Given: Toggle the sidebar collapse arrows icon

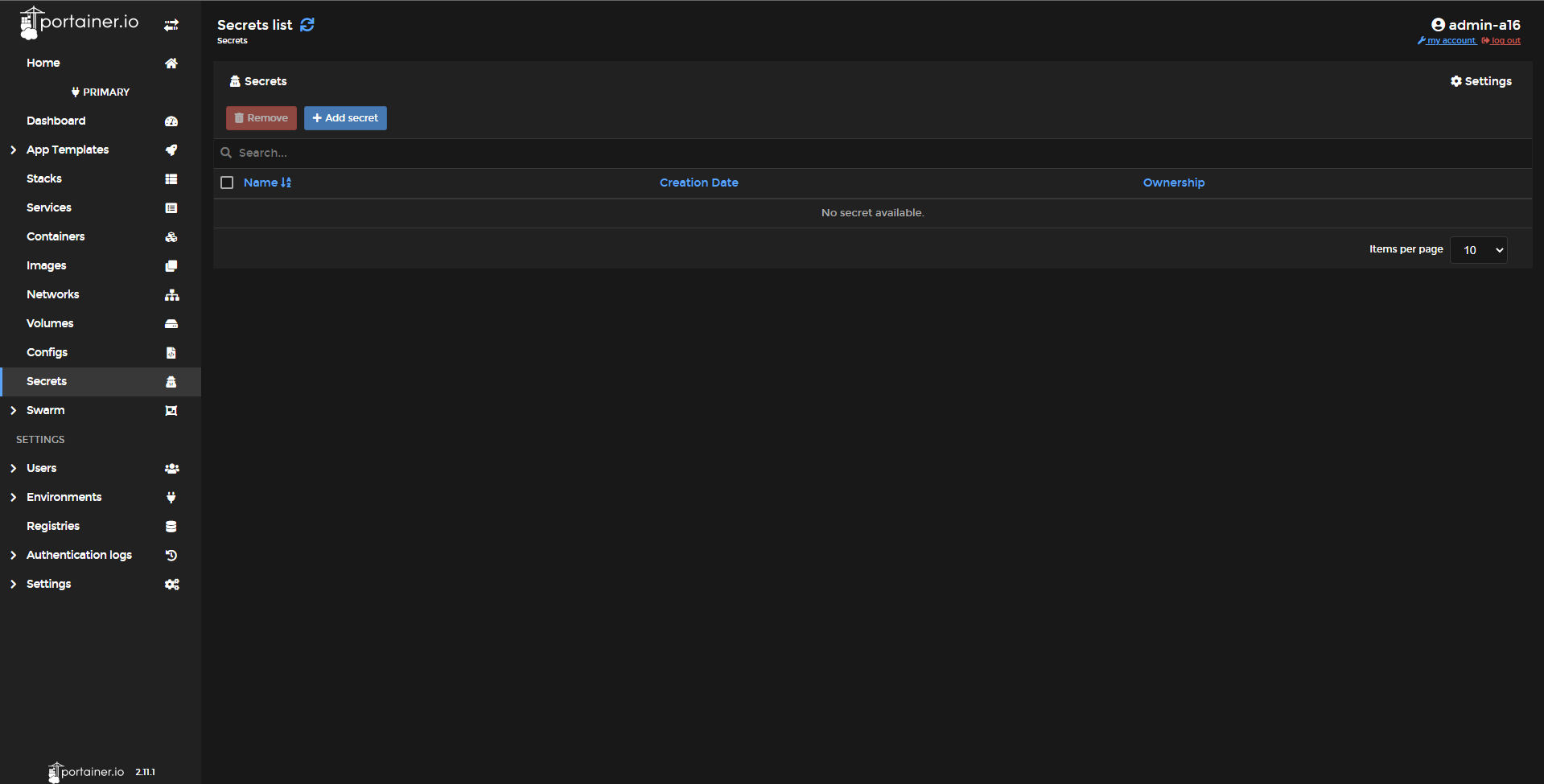Looking at the screenshot, I should pos(171,26).
